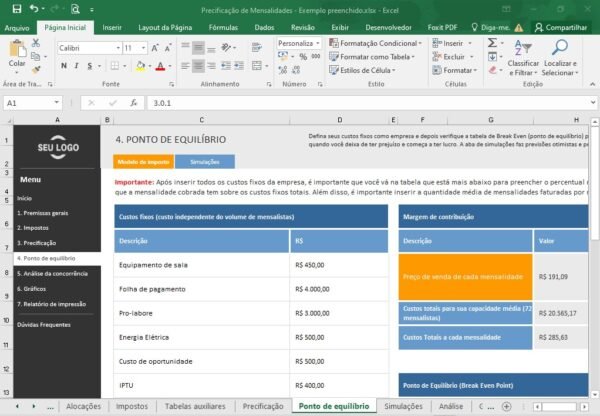
Task: Switch to the Fórmulas tab
Action: pyautogui.click(x=223, y=28)
